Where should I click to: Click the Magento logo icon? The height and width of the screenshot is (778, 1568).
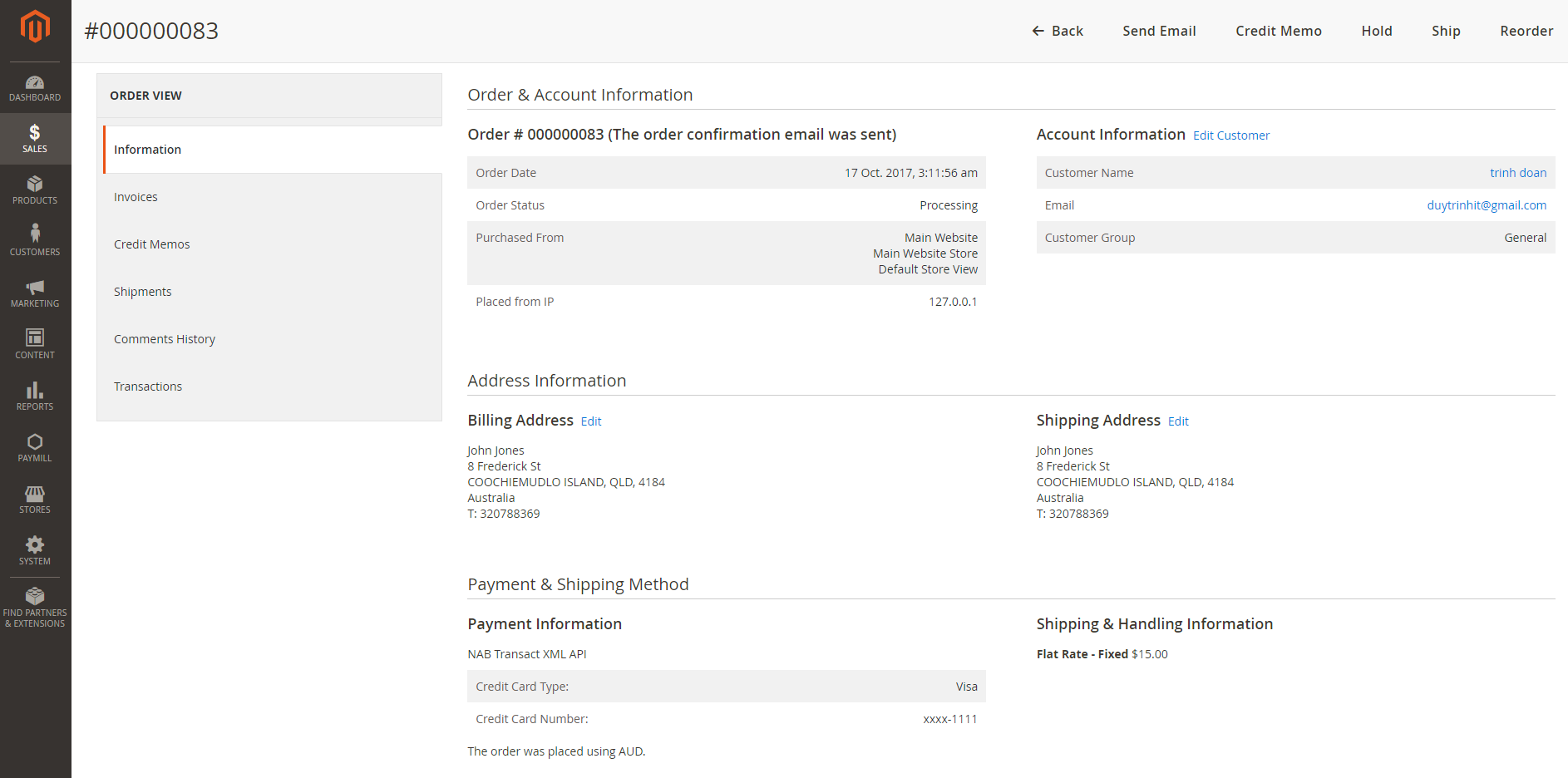[x=35, y=27]
